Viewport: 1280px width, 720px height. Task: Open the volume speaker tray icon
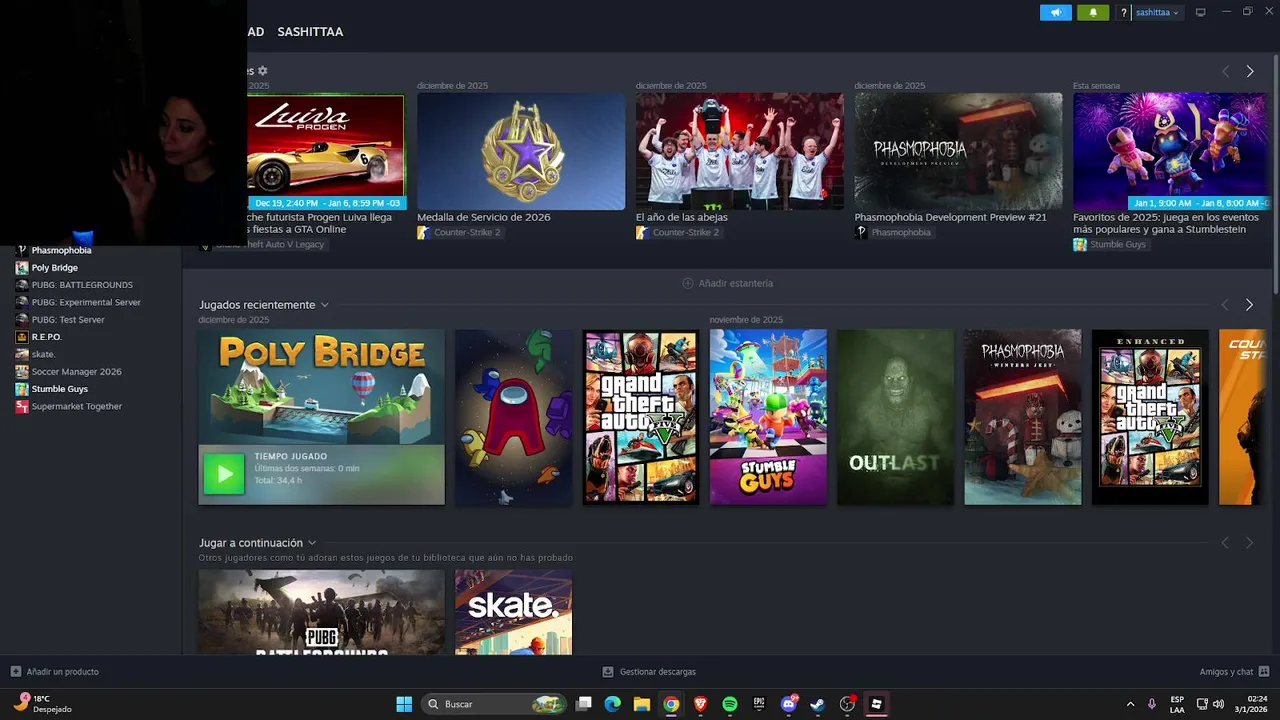point(1219,704)
